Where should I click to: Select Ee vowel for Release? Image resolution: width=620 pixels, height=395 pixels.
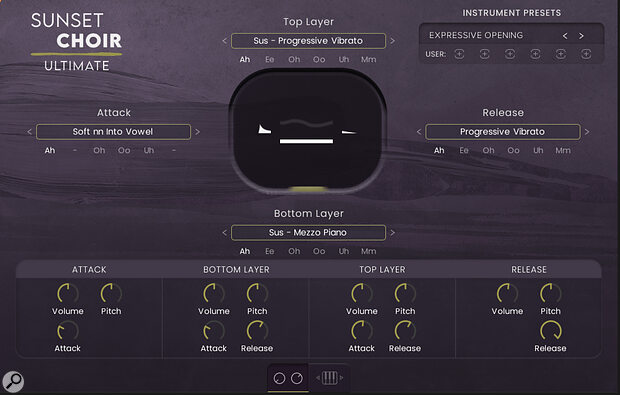click(x=464, y=151)
